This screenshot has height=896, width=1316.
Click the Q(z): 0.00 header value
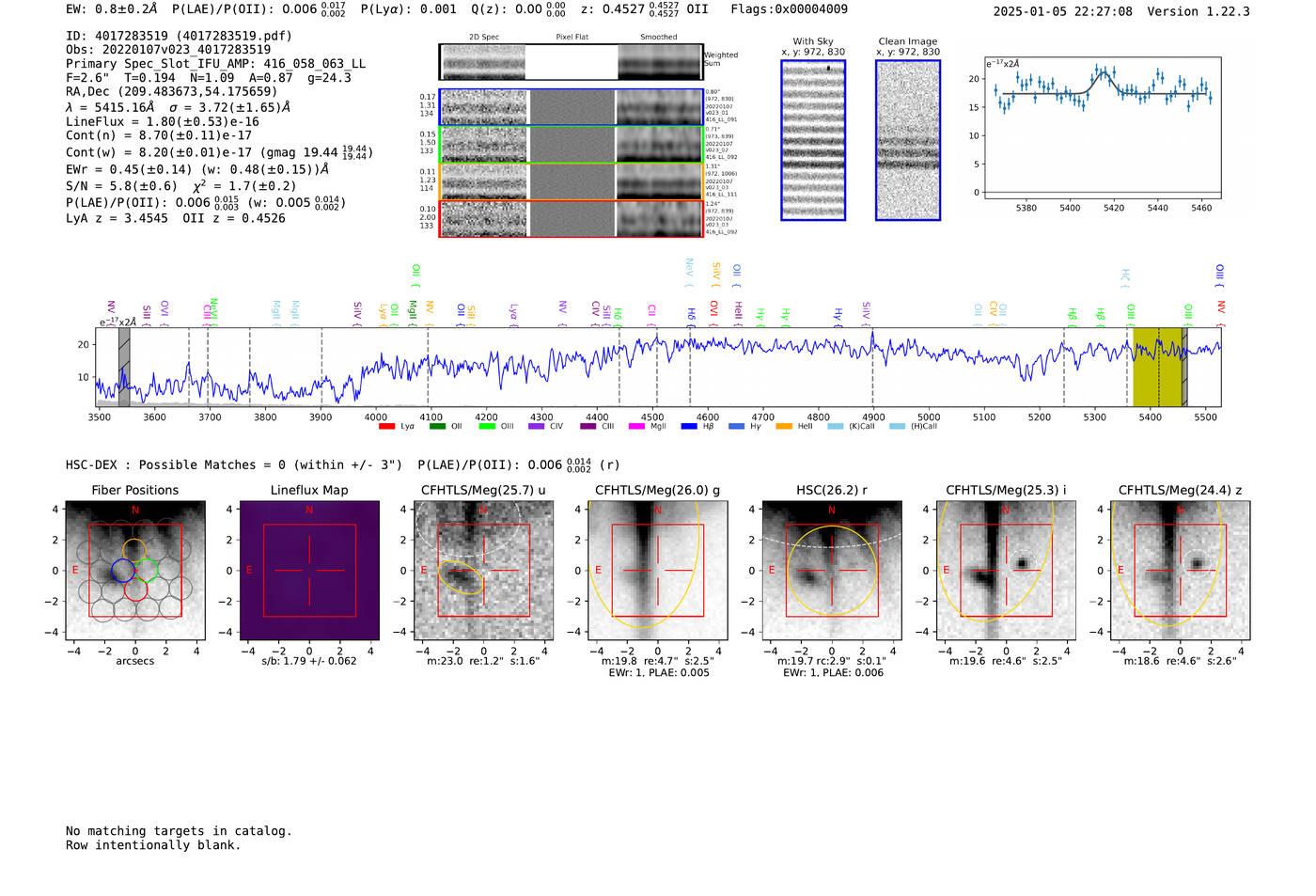click(x=519, y=9)
